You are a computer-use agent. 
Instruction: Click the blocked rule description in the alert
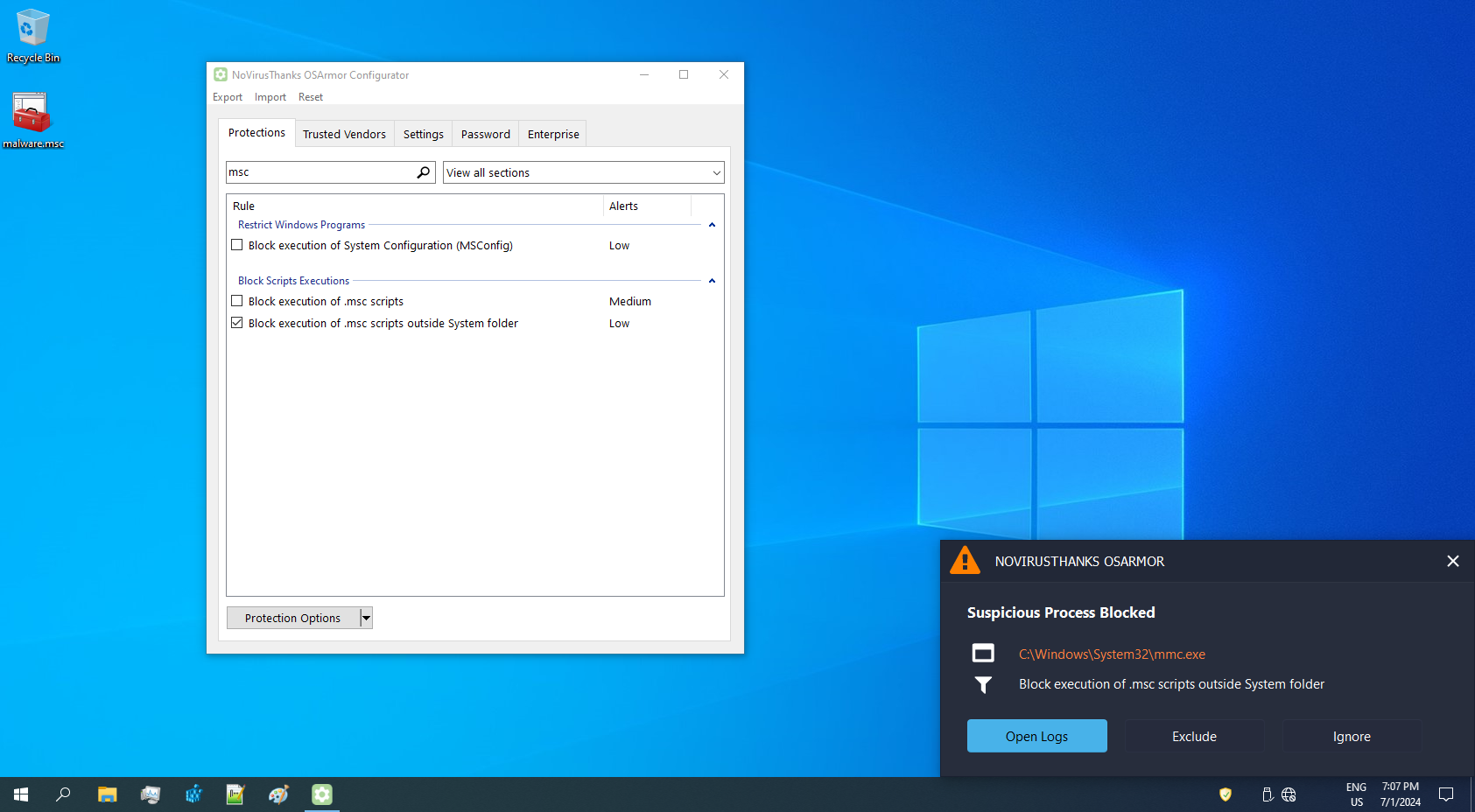[x=1171, y=684]
